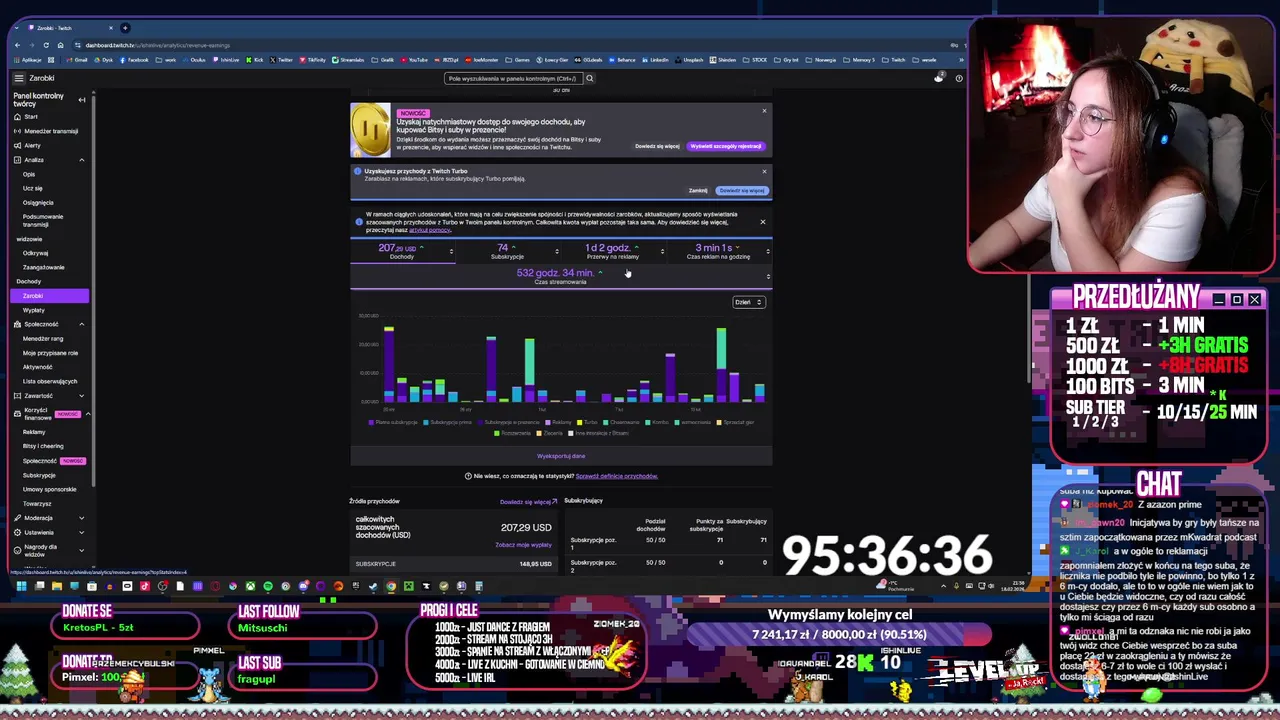Toggle Reklamy series in chart legend
1280x720 pixels.
tap(559, 422)
